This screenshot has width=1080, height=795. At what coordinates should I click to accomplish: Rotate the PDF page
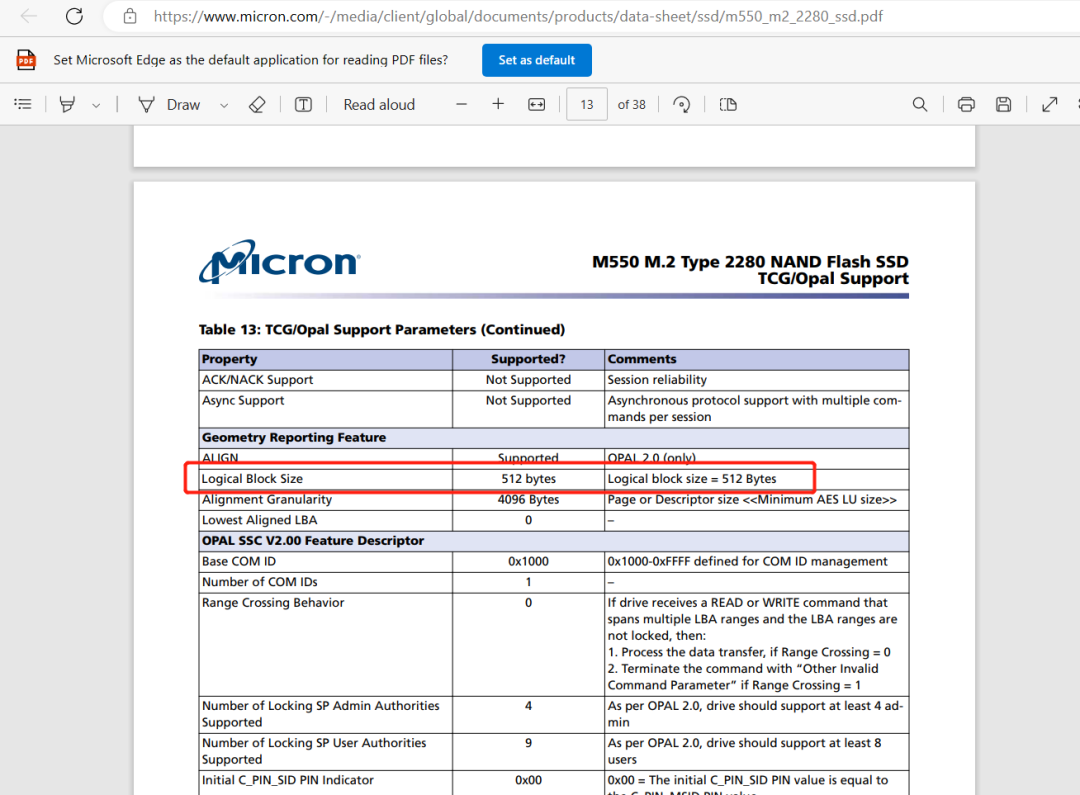[682, 104]
